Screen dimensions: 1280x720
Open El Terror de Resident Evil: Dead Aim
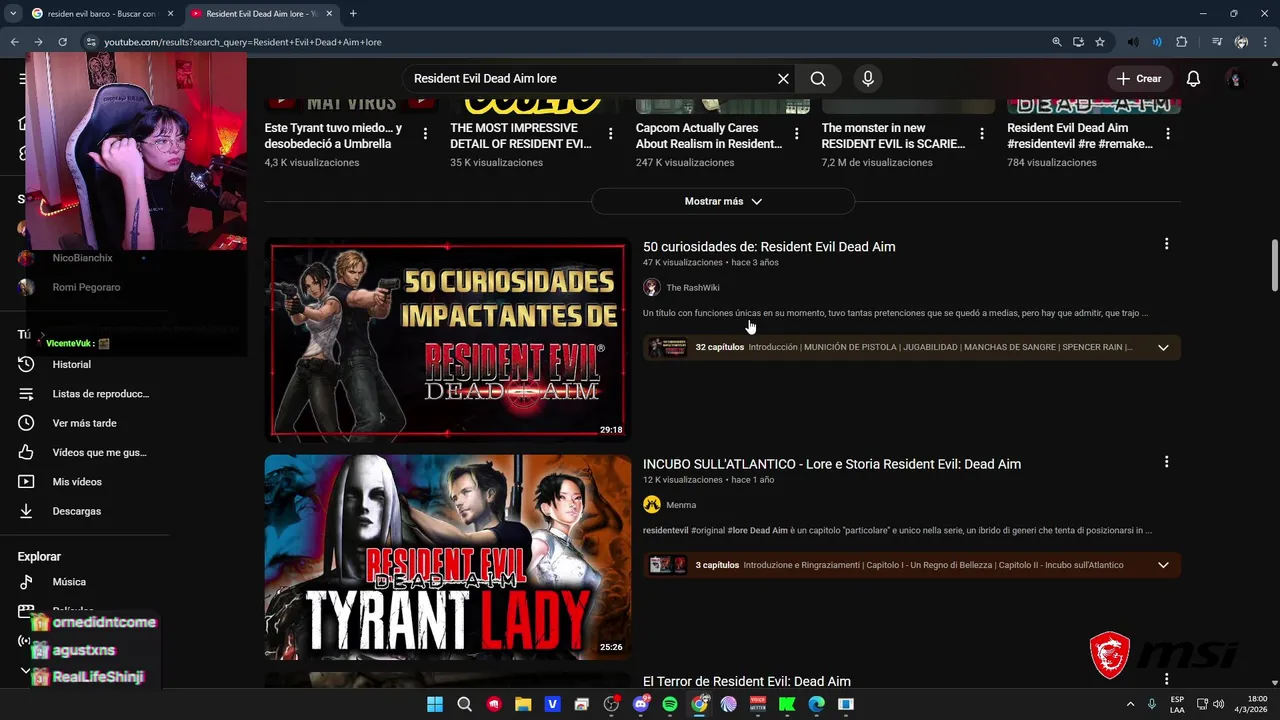pyautogui.click(x=747, y=682)
